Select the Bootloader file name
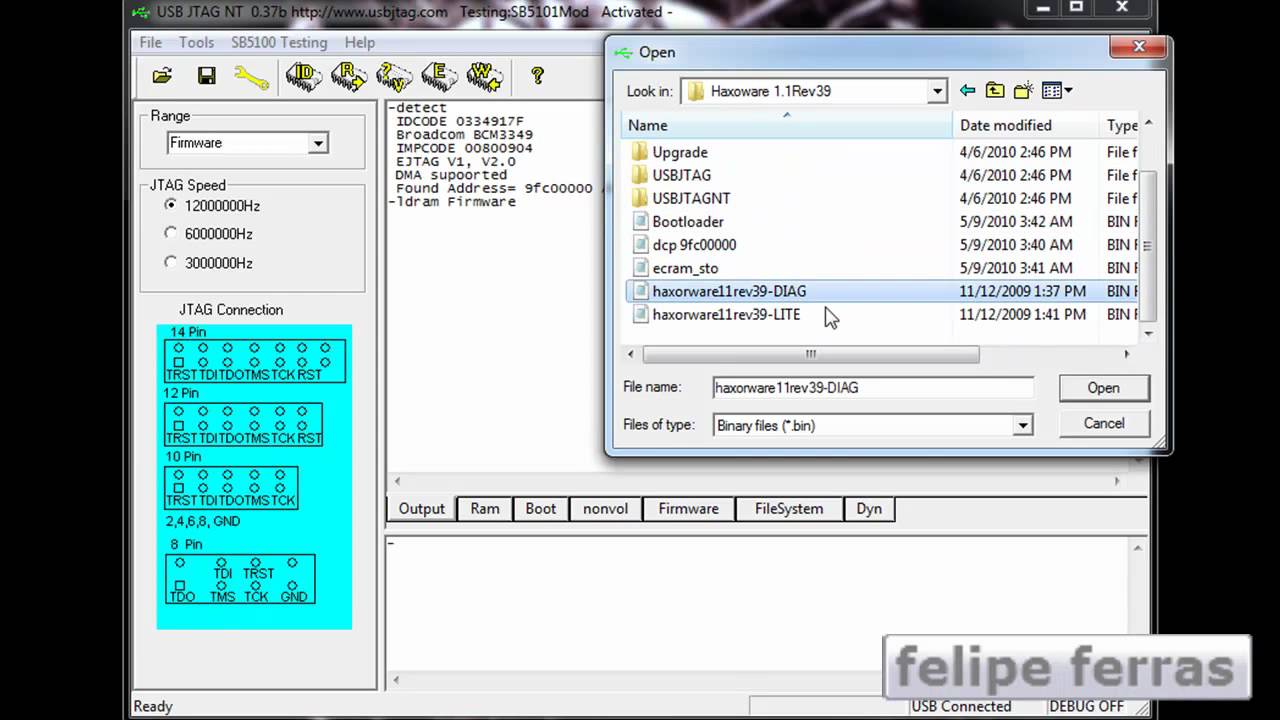 688,221
